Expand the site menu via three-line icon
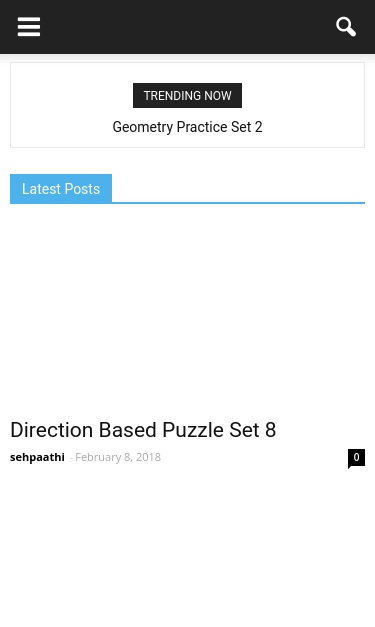Viewport: 375px width, 627px height. (x=29, y=27)
